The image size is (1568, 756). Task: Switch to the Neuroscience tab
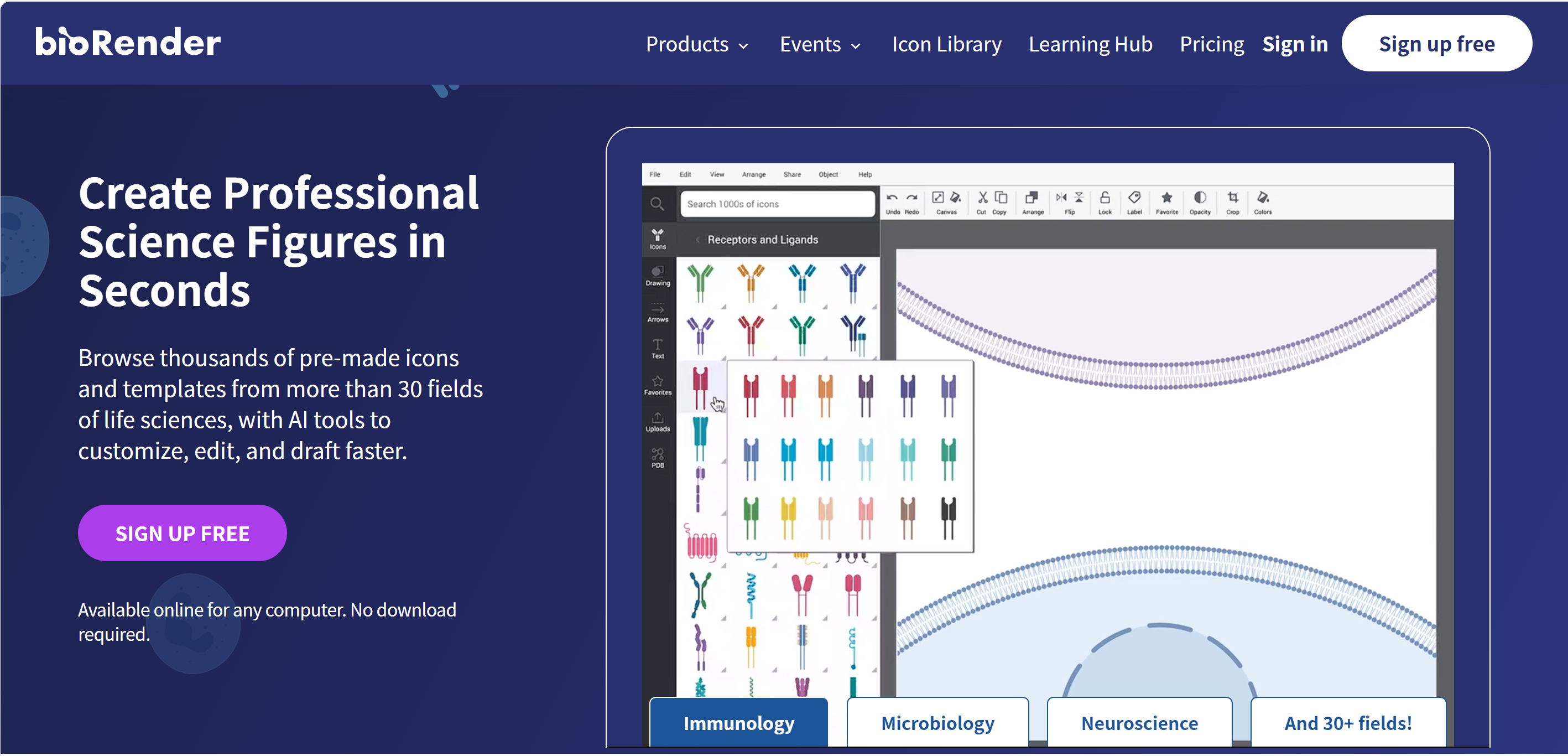click(1139, 723)
